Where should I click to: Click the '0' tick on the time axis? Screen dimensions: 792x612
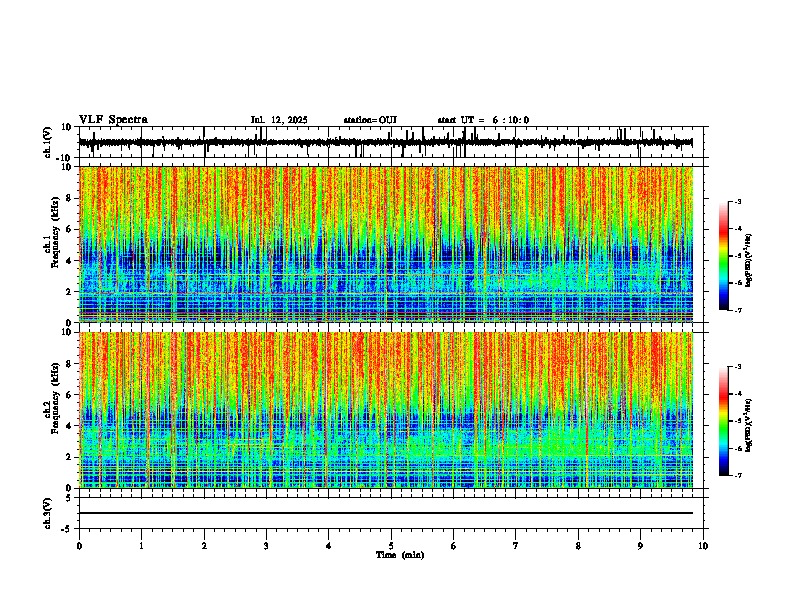[x=79, y=546]
